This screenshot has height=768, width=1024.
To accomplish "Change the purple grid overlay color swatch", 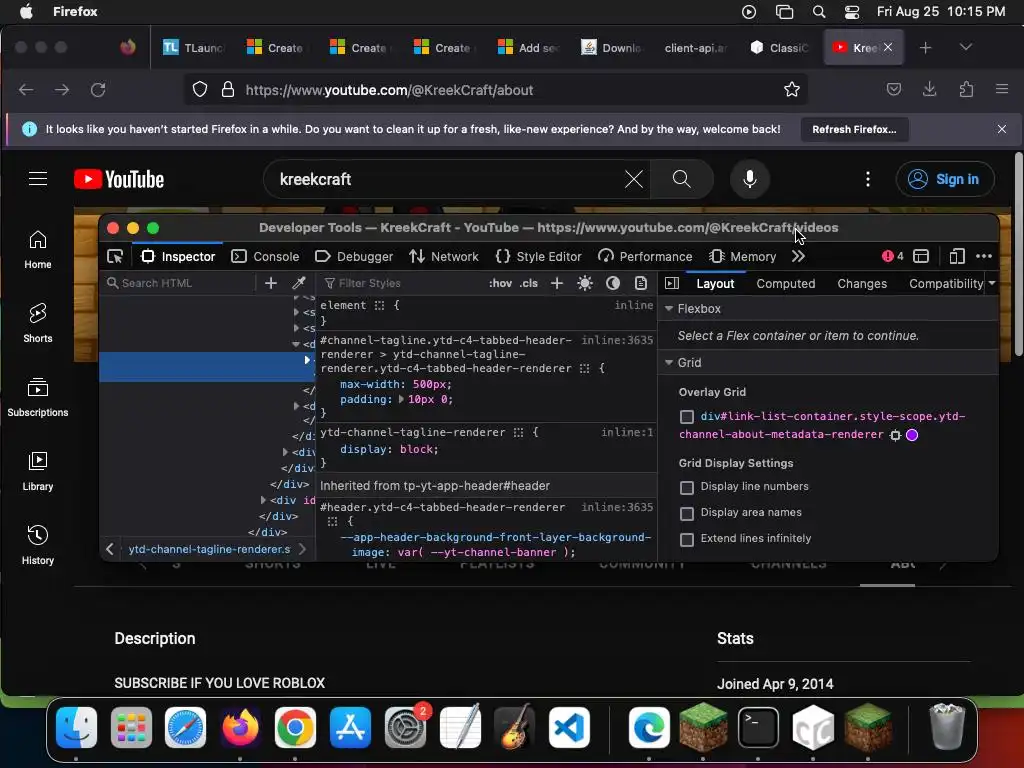I will (912, 435).
